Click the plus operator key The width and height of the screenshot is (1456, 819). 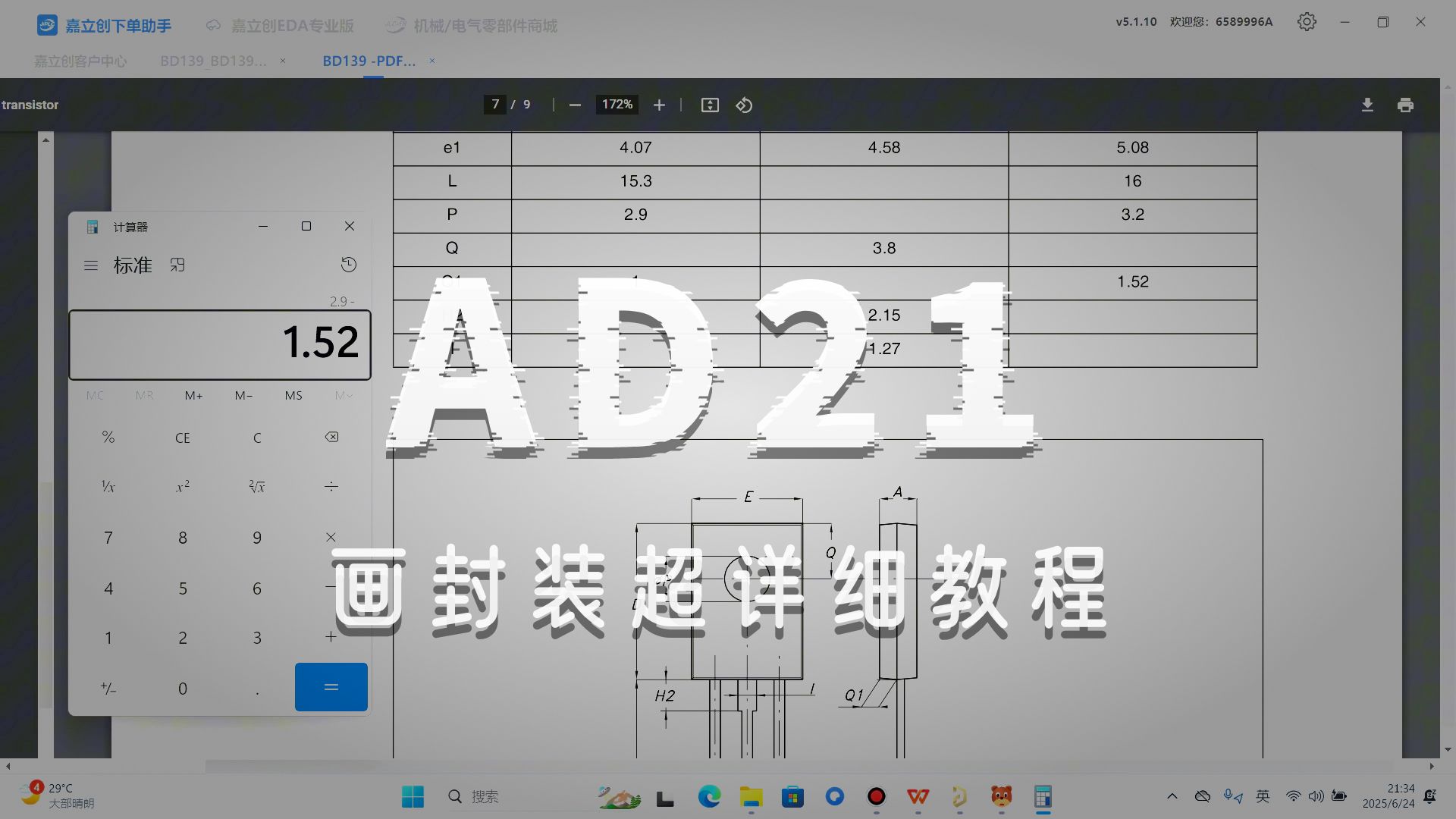click(331, 637)
